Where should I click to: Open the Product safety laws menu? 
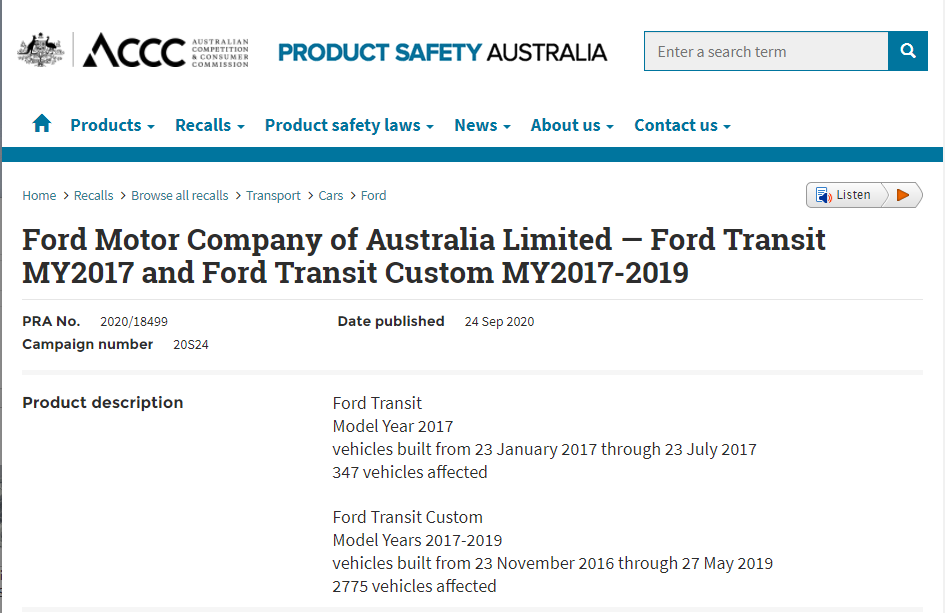pyautogui.click(x=348, y=125)
